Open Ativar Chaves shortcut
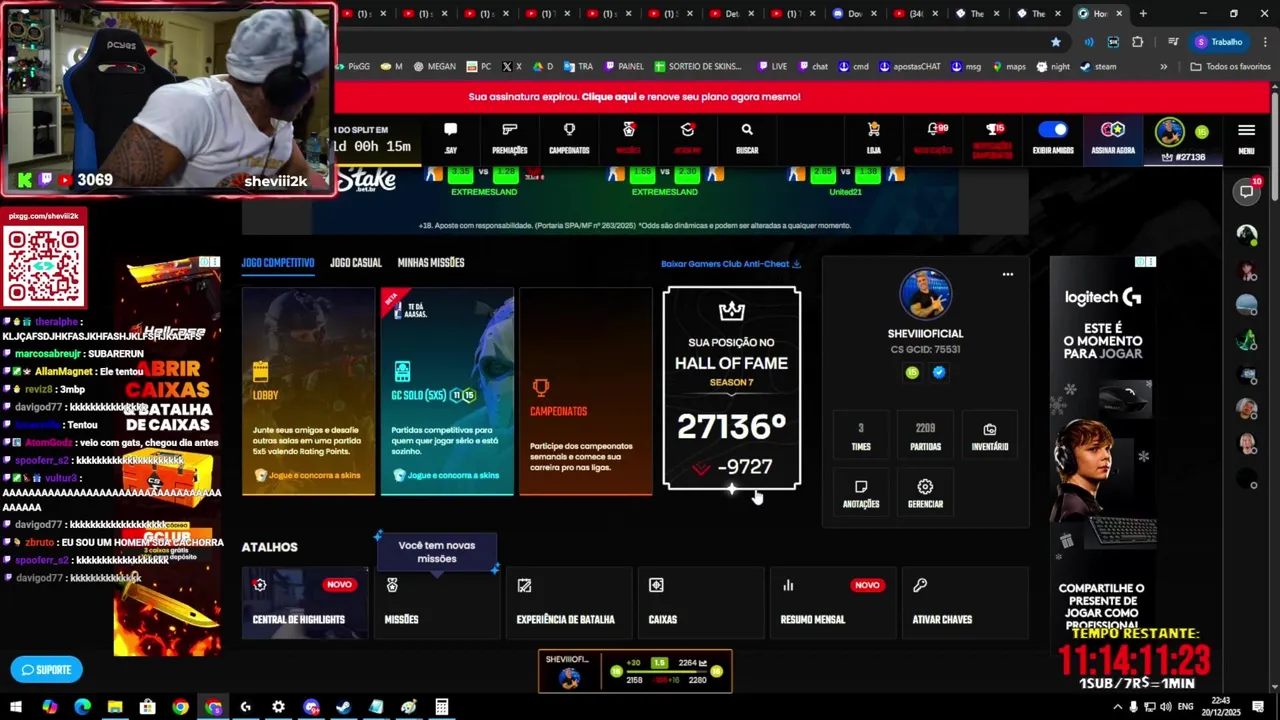The image size is (1280, 720). pos(965,603)
